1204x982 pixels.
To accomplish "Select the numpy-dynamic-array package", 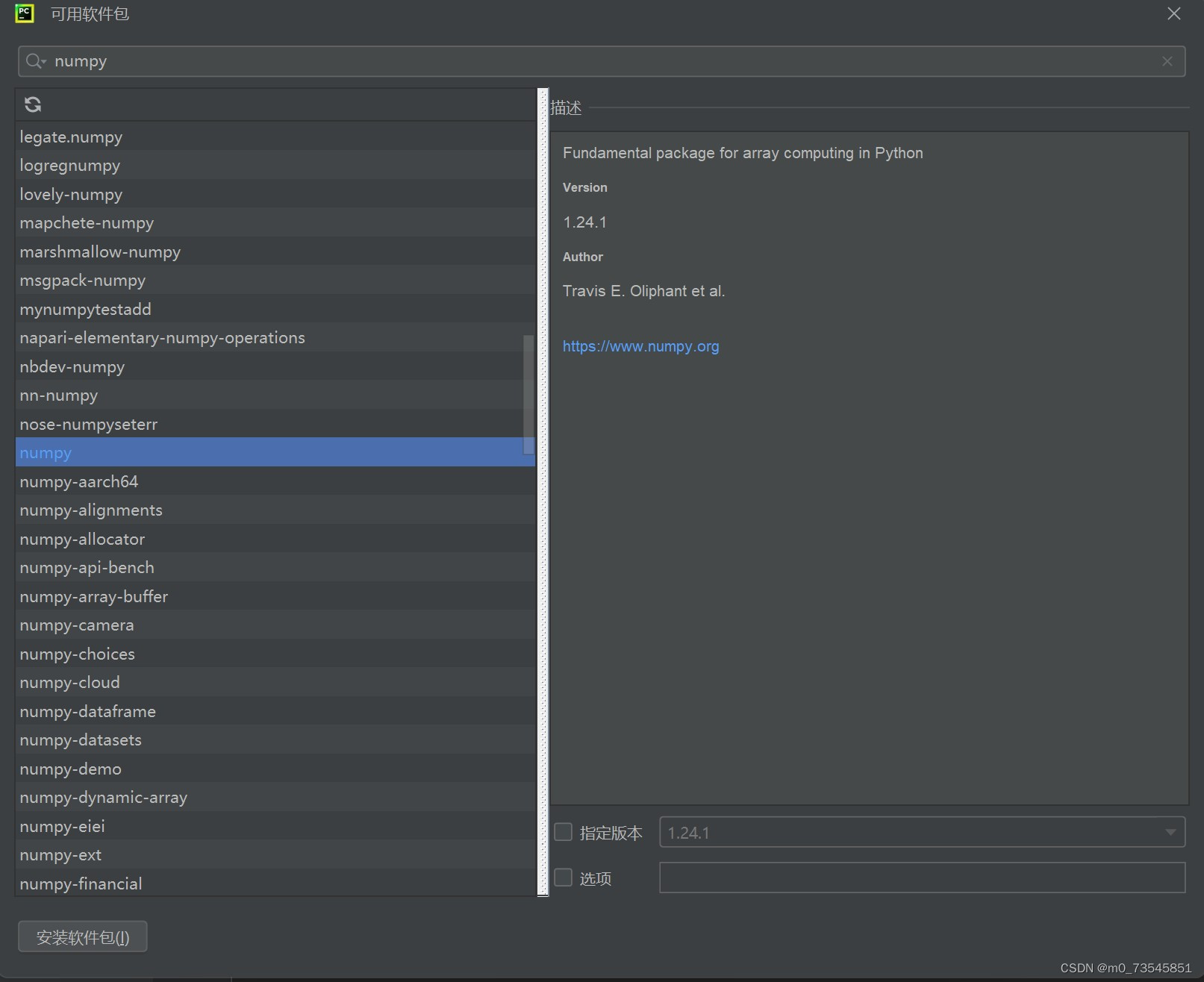I will (275, 797).
